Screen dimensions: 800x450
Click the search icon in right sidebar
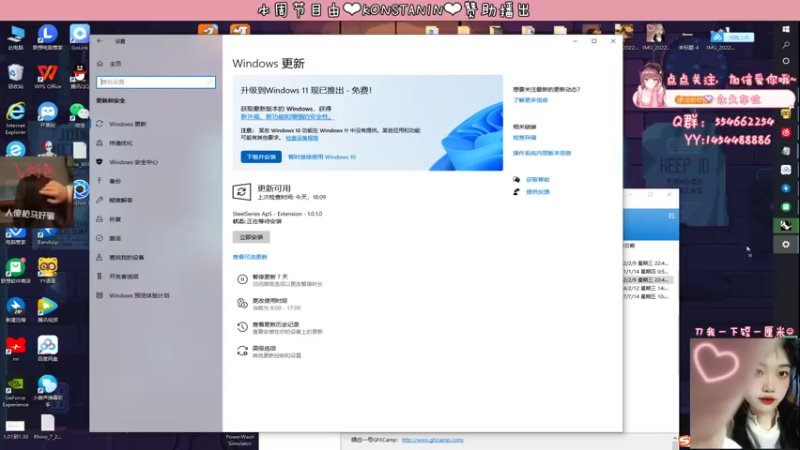pyautogui.click(x=786, y=45)
